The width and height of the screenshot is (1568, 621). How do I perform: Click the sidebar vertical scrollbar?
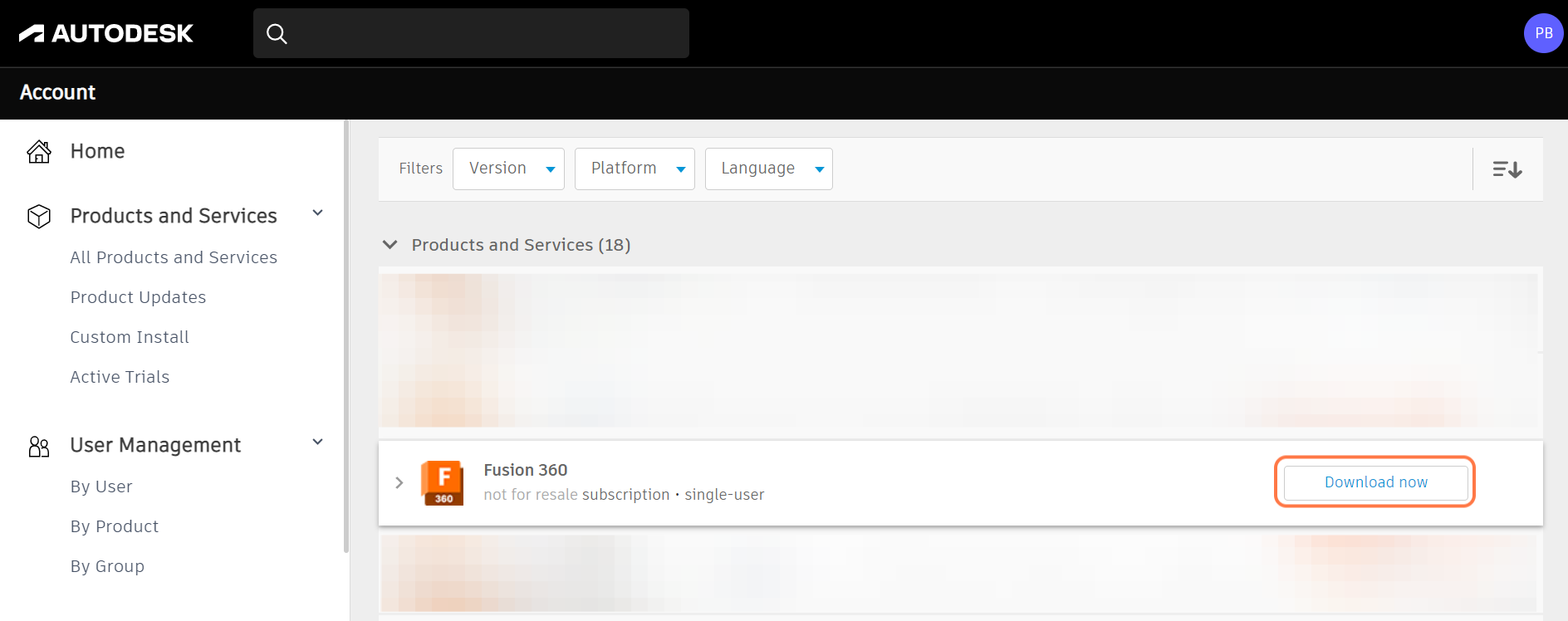click(x=346, y=336)
